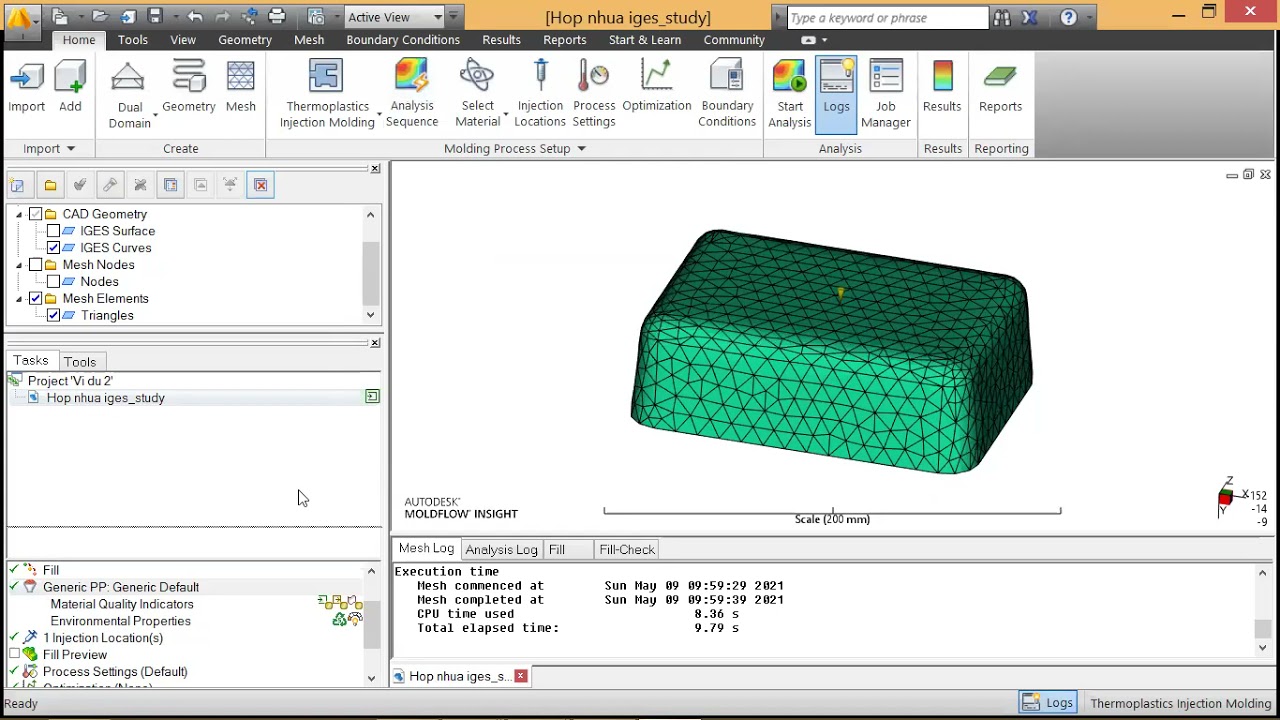Click the Print icon in quick access toolbar
Image resolution: width=1280 pixels, height=720 pixels.
point(277,16)
